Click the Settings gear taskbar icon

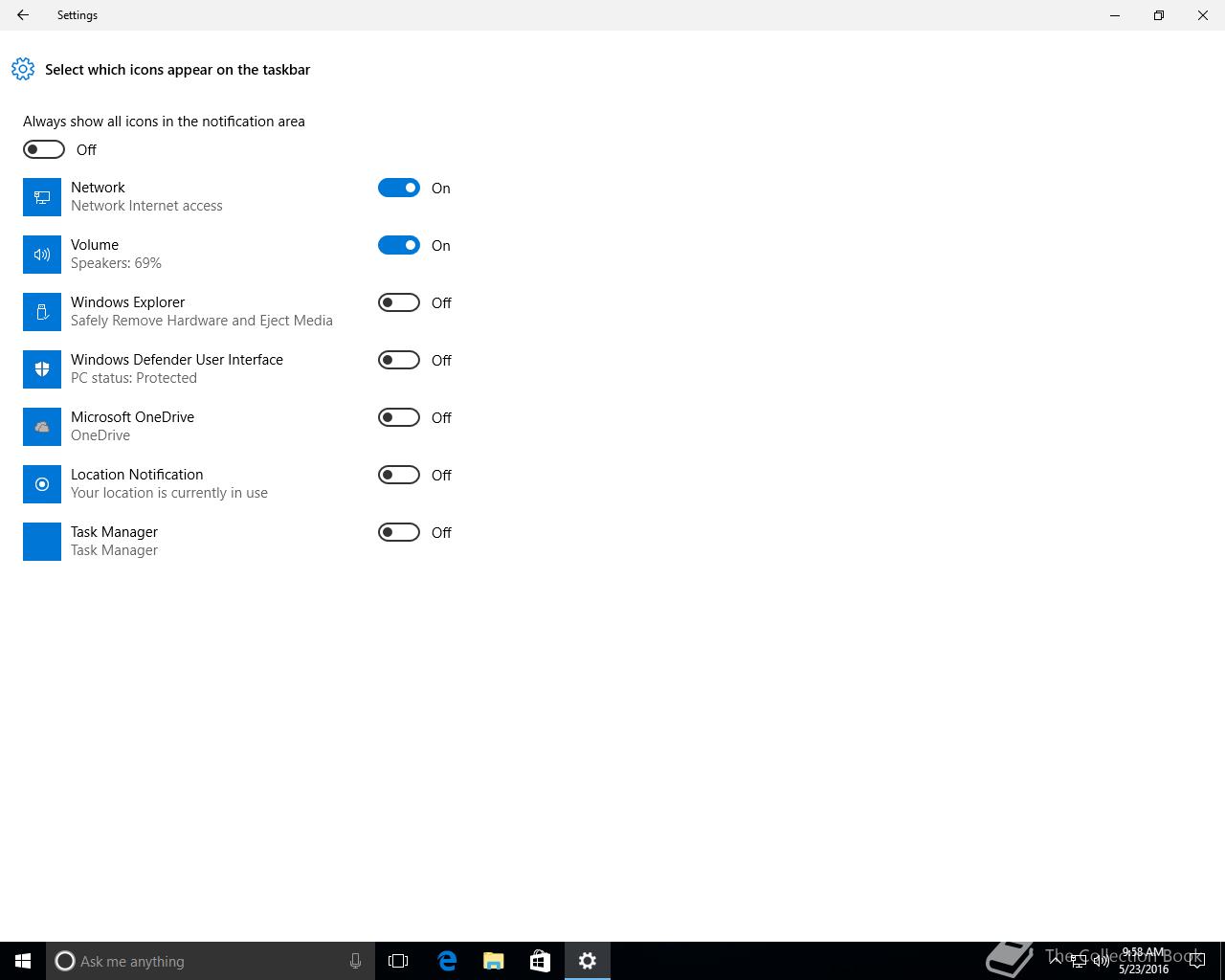coord(588,961)
